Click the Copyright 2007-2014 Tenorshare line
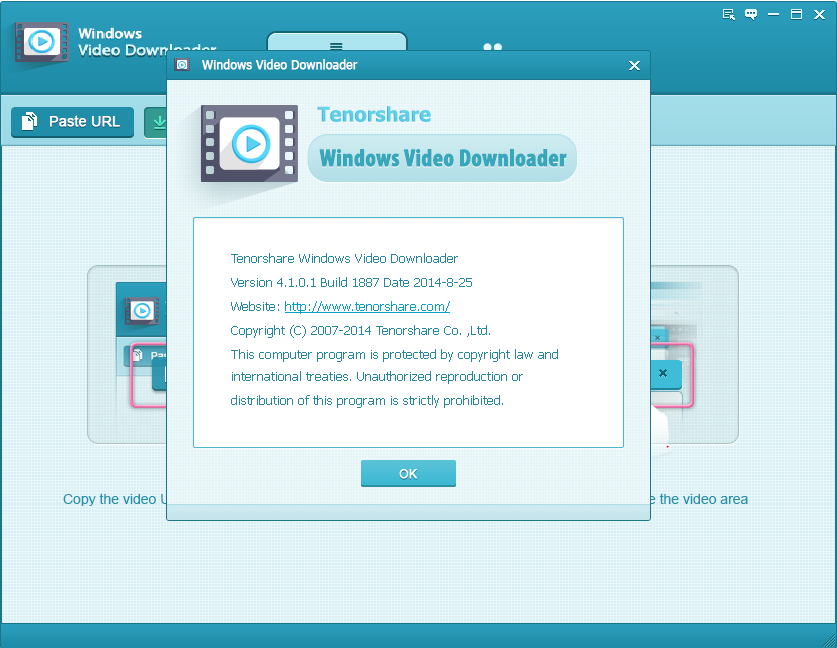Image resolution: width=837 pixels, height=648 pixels. [x=360, y=330]
